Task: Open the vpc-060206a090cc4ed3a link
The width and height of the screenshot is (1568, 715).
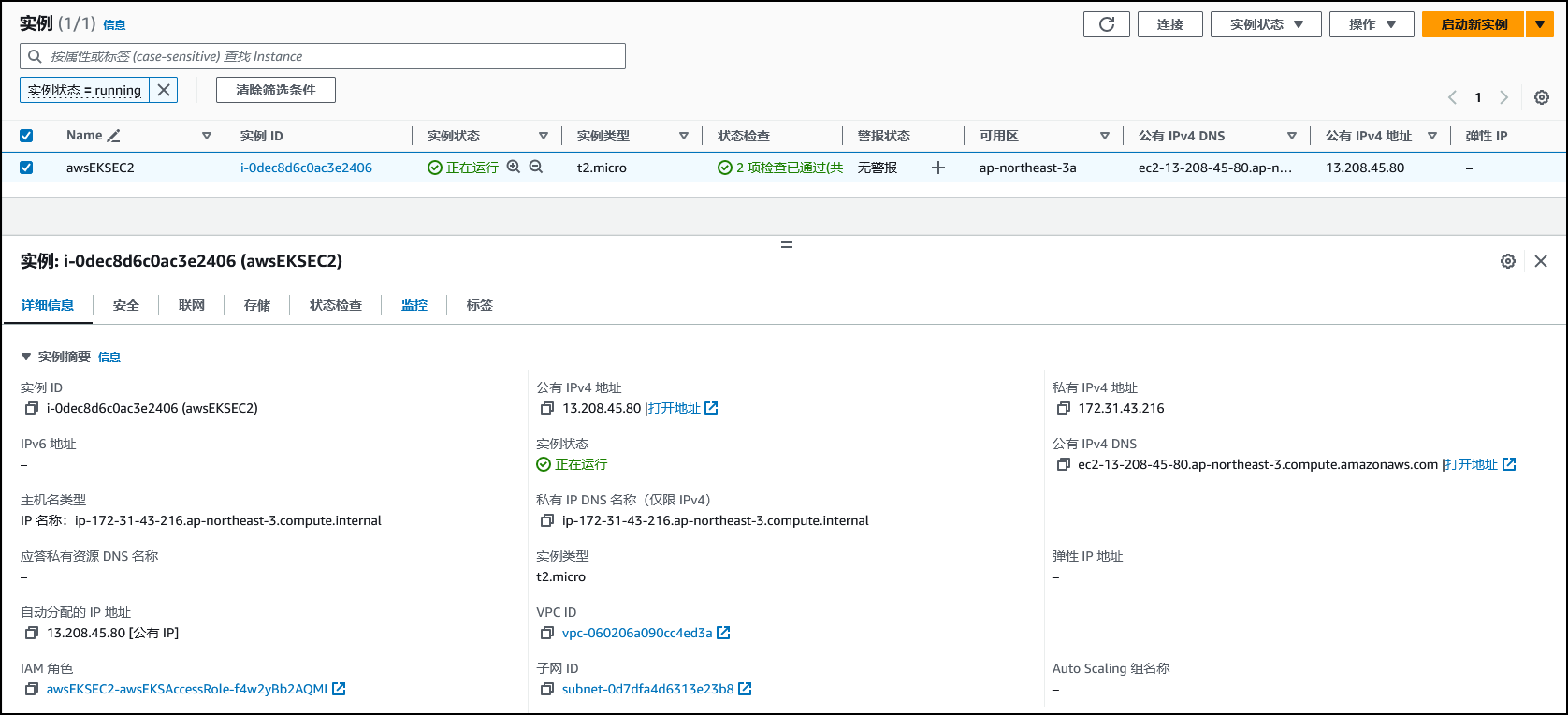Action: coord(637,633)
